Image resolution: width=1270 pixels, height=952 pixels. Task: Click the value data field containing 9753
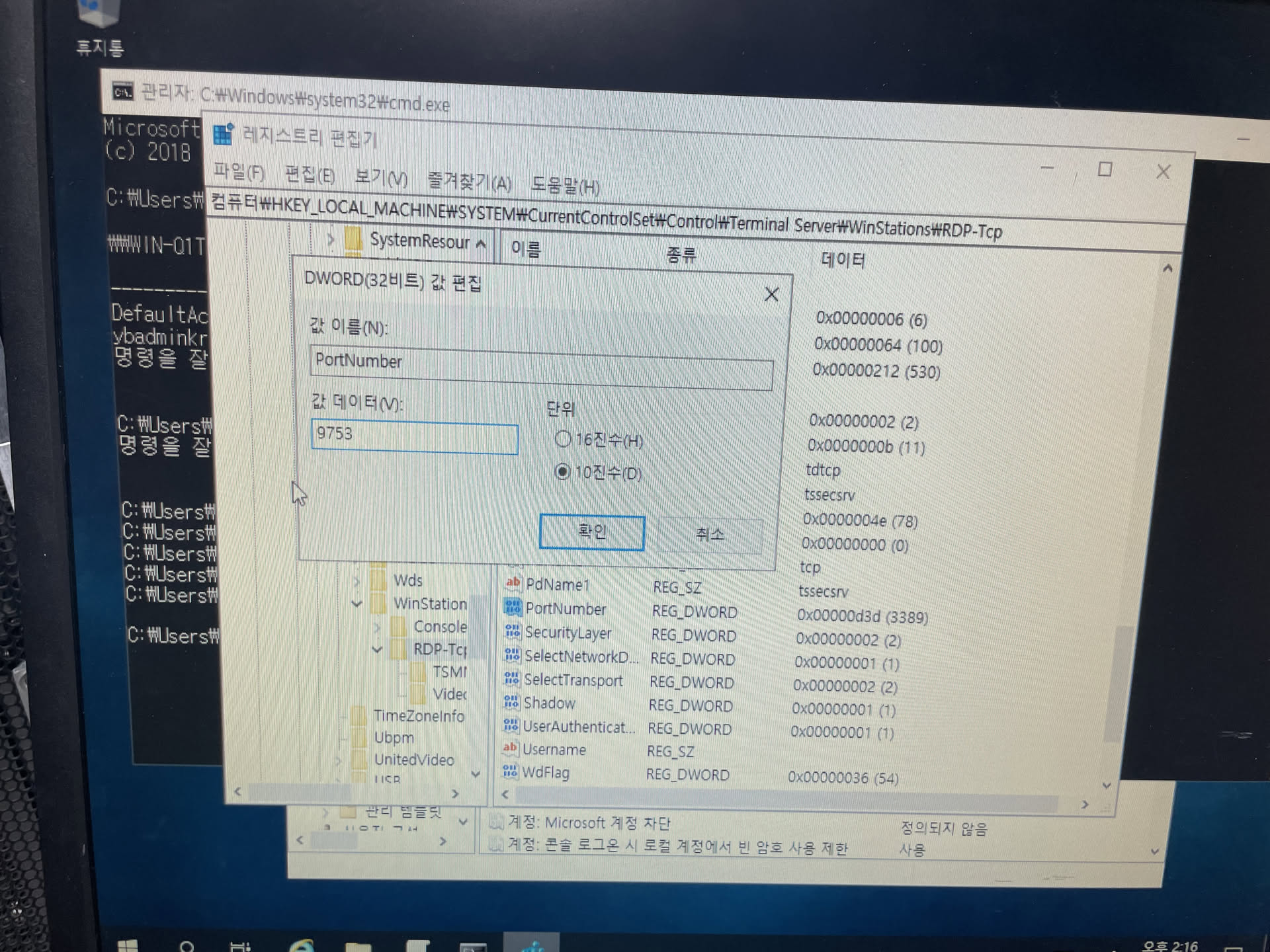pyautogui.click(x=414, y=437)
